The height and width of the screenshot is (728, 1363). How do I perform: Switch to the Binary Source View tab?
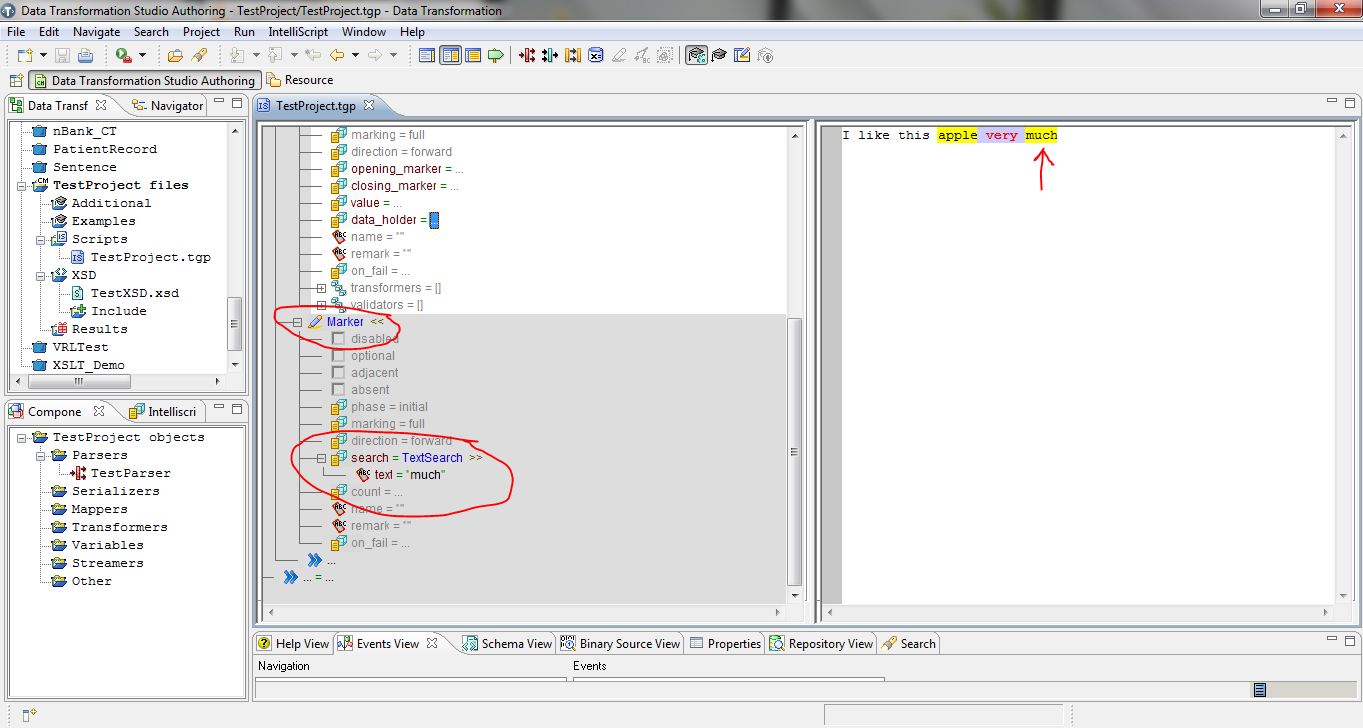[x=620, y=644]
